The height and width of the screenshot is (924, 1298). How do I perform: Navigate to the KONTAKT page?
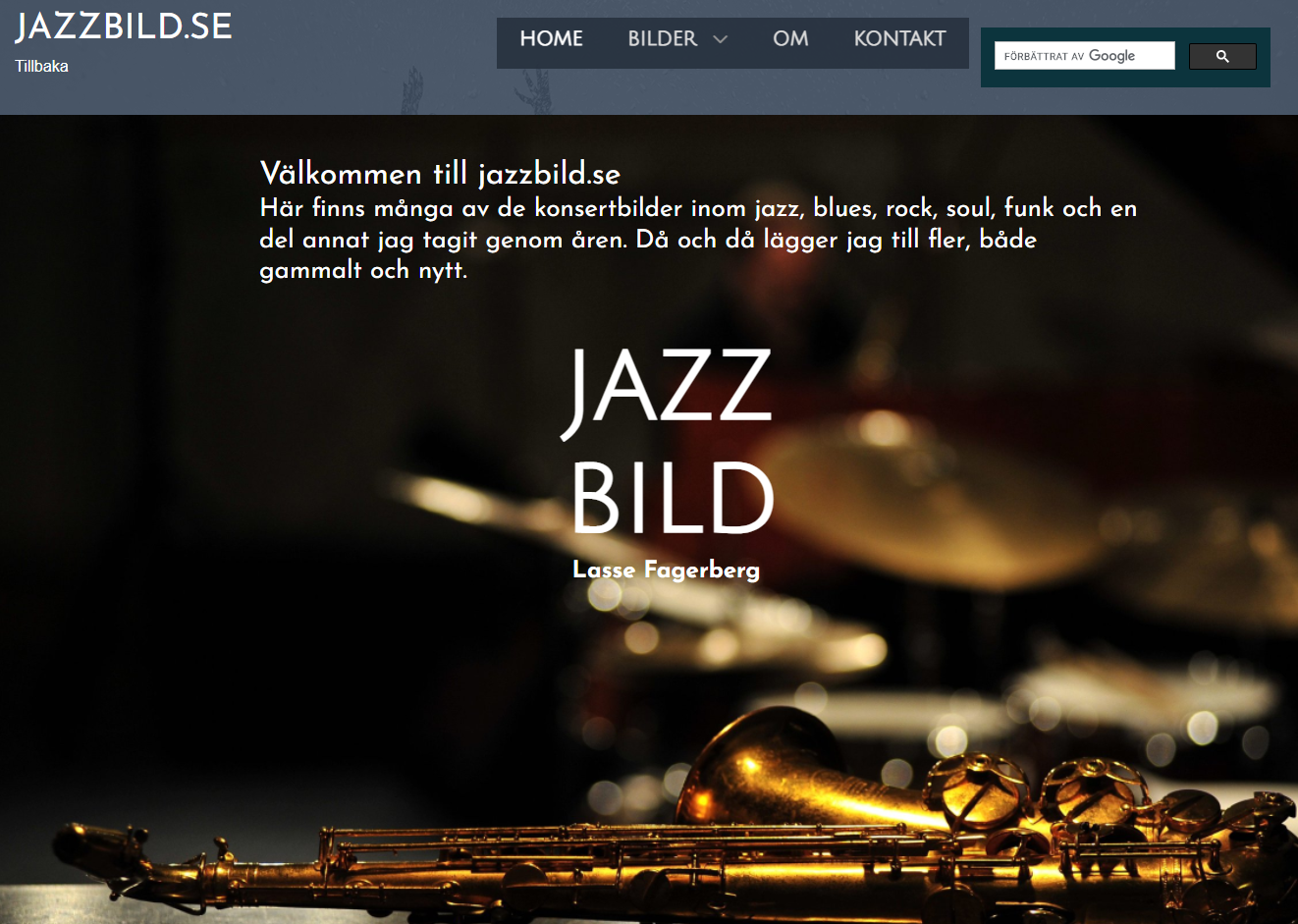pos(899,38)
